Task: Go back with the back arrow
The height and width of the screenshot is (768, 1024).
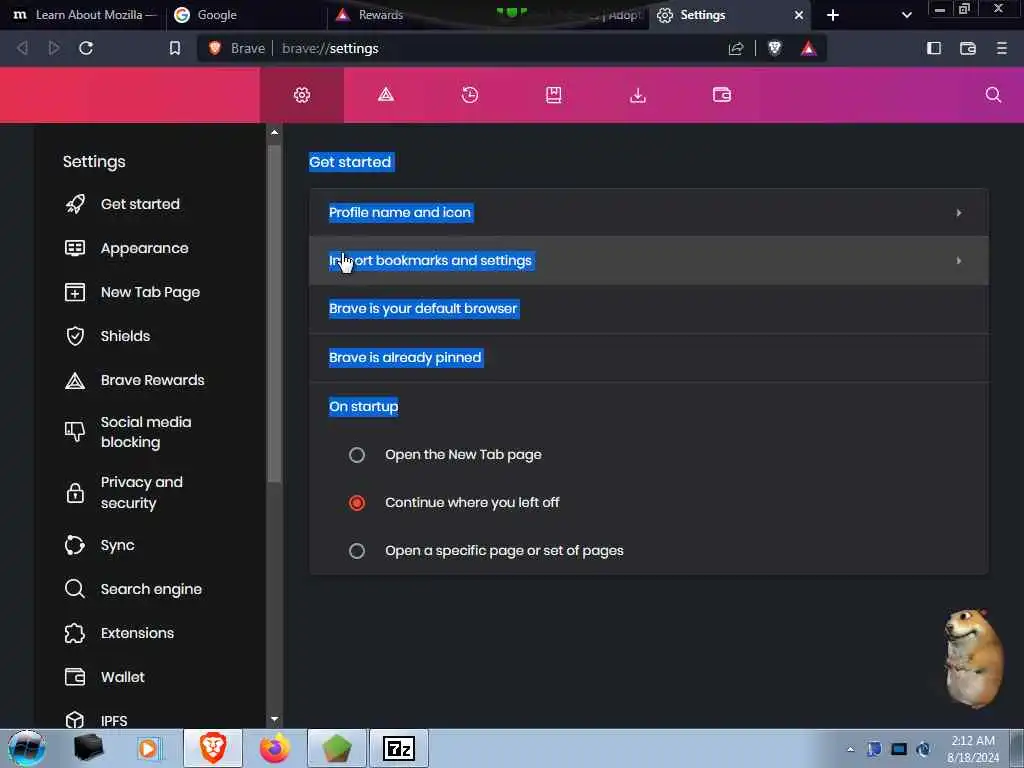Action: point(22,48)
